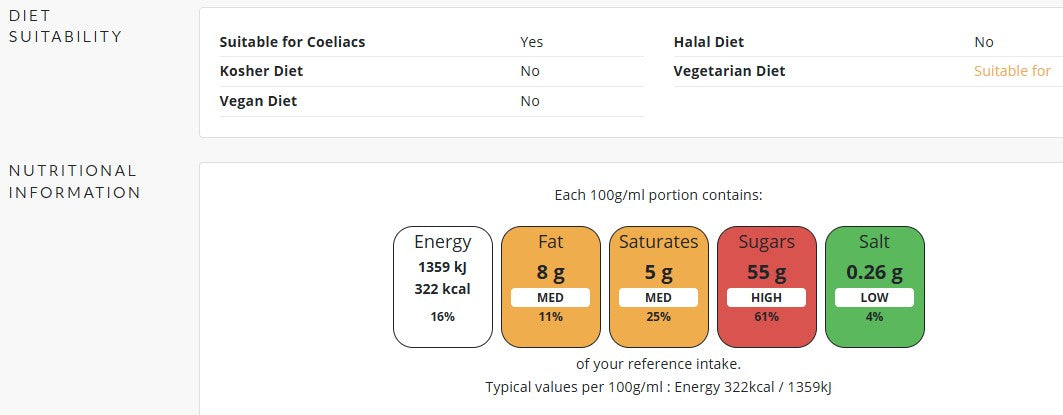Click the 'Vegan Diet' row label
Viewport: 1063px width, 415px height.
[x=258, y=101]
